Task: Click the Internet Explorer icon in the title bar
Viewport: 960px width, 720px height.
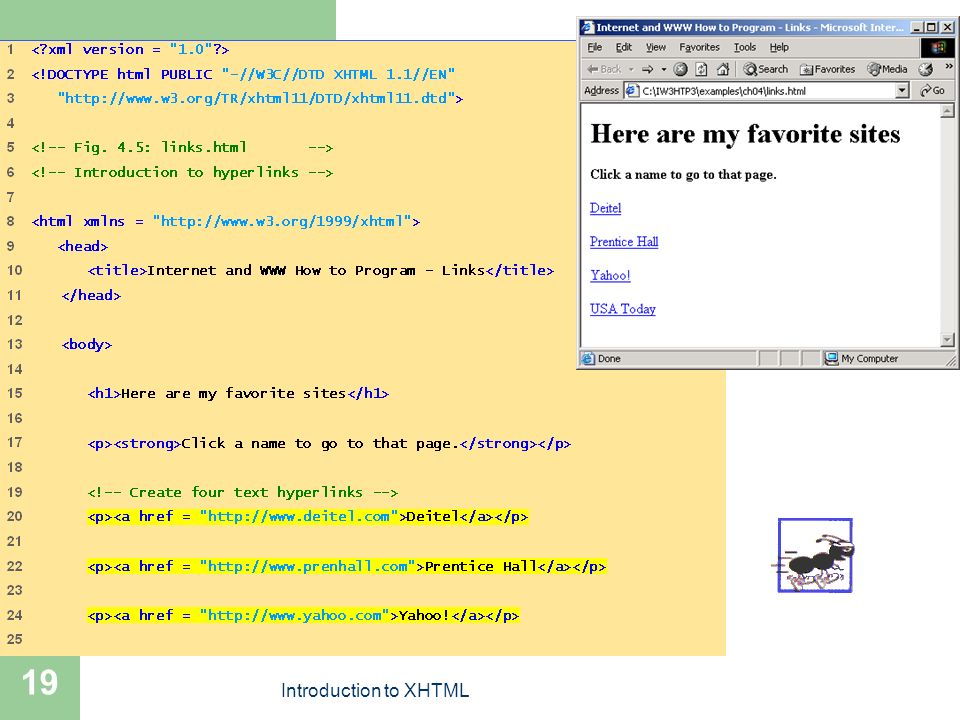Action: [x=588, y=27]
